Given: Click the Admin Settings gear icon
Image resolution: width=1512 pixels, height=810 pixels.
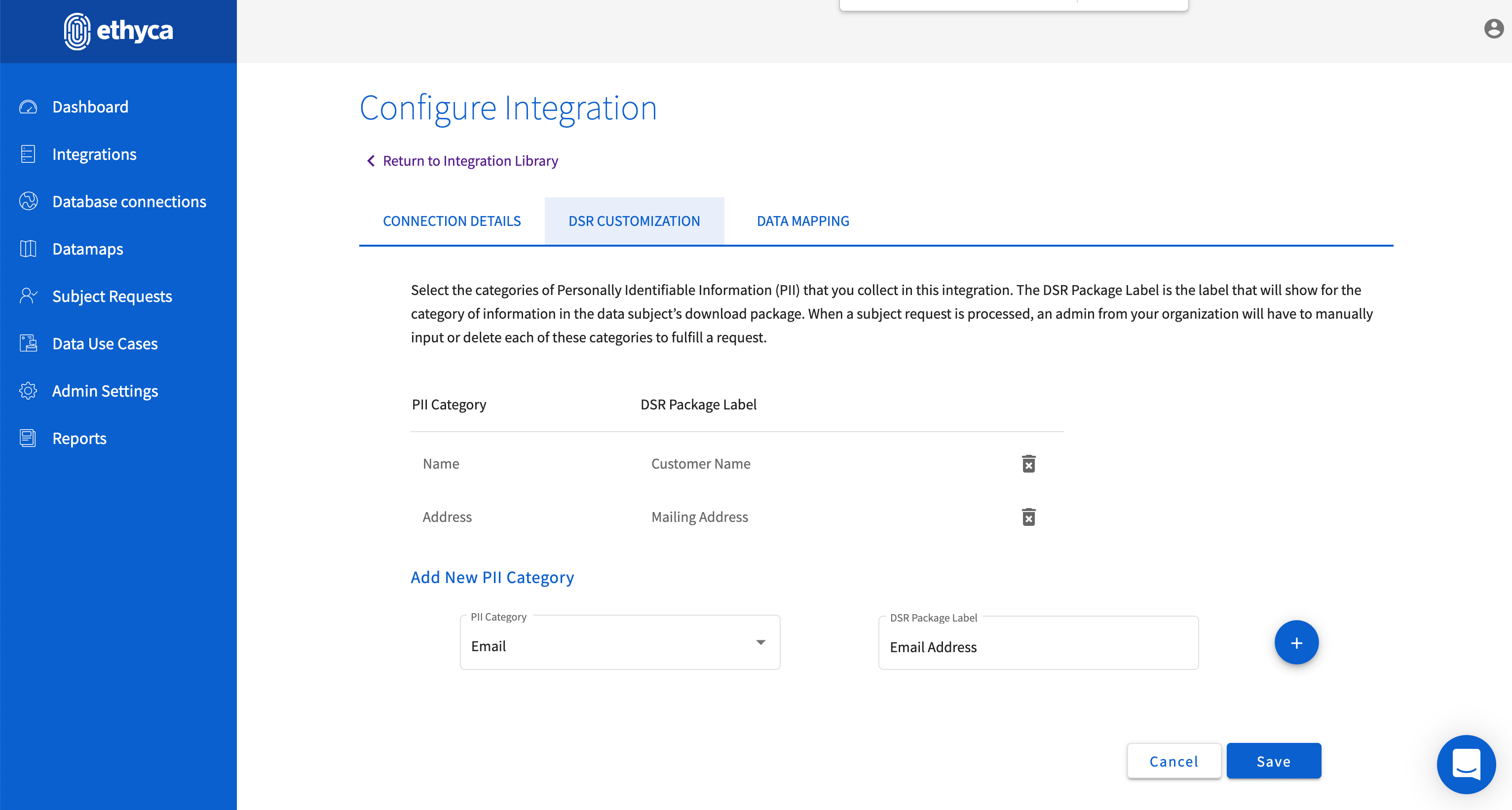Looking at the screenshot, I should tap(28, 391).
